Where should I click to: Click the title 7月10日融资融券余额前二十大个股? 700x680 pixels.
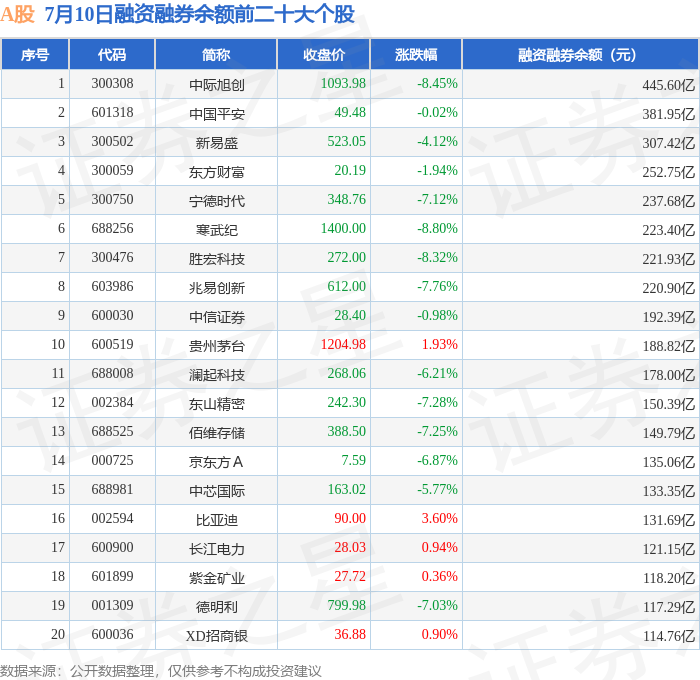[200, 14]
